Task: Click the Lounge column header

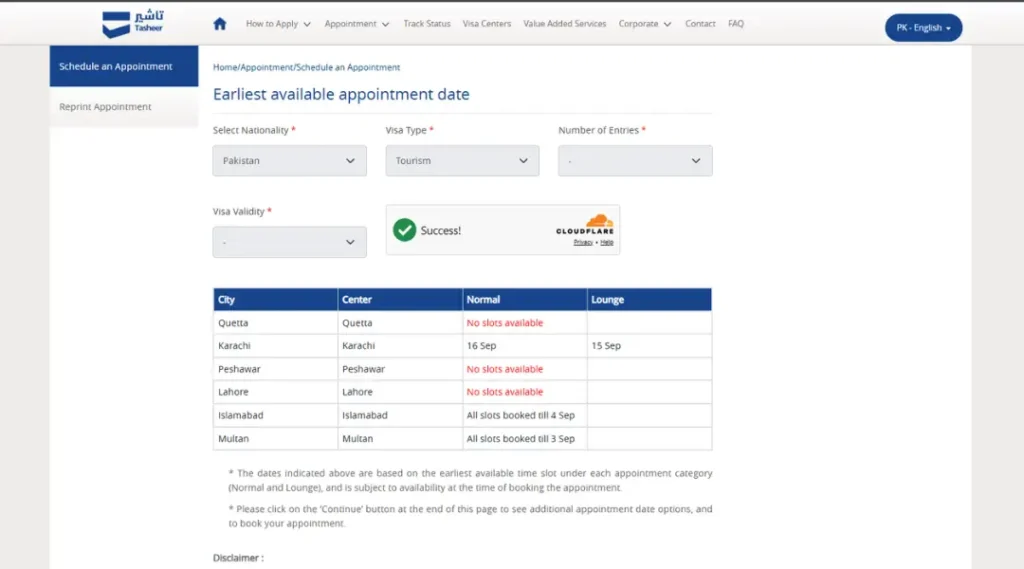Action: (x=649, y=299)
